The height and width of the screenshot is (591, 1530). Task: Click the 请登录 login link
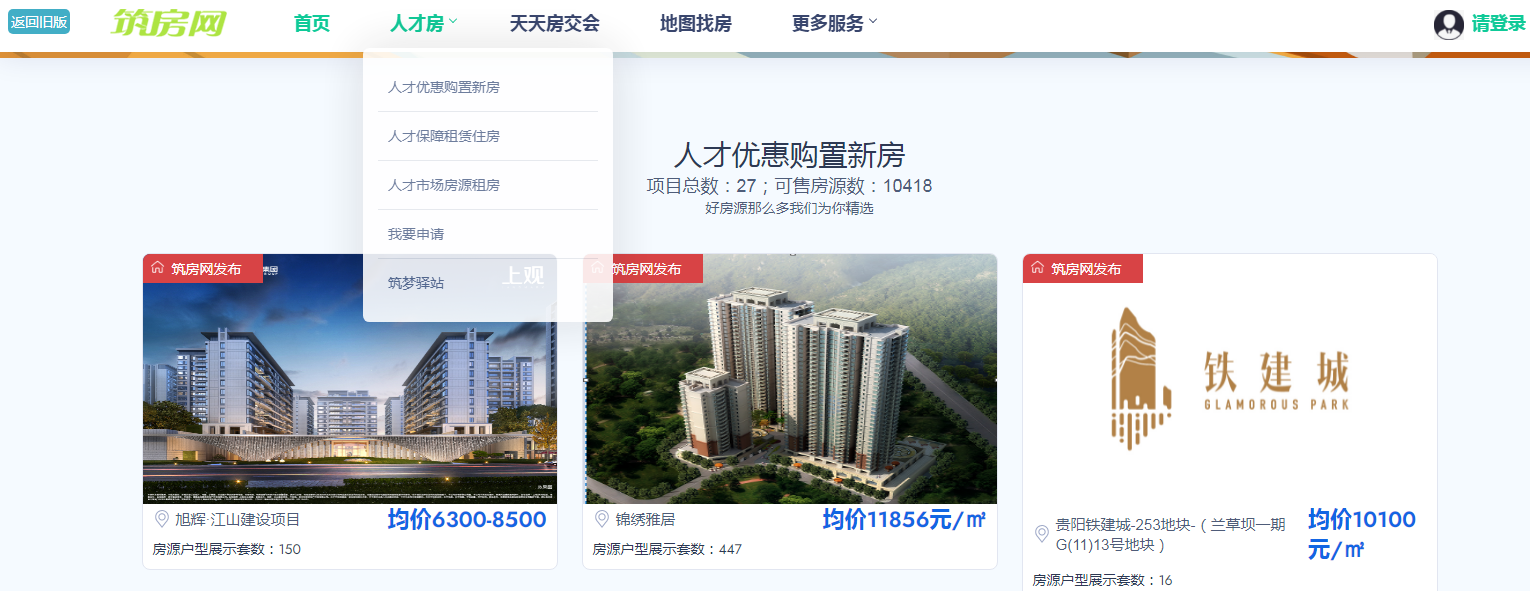point(1498,24)
